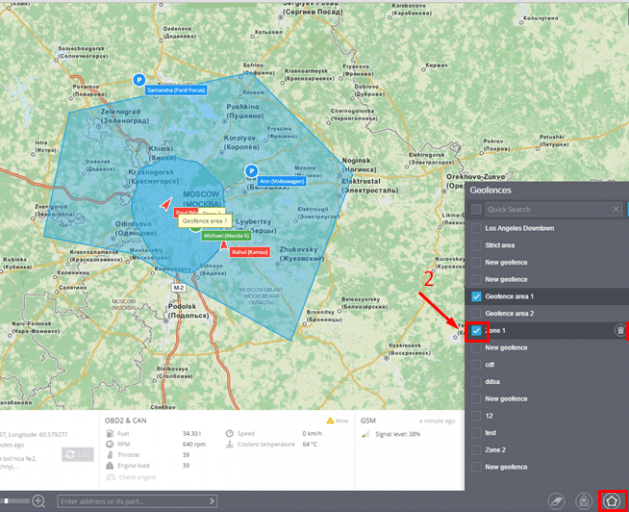
Task: Click the Michael (Mazda 6) vehicle label
Action: (x=226, y=236)
